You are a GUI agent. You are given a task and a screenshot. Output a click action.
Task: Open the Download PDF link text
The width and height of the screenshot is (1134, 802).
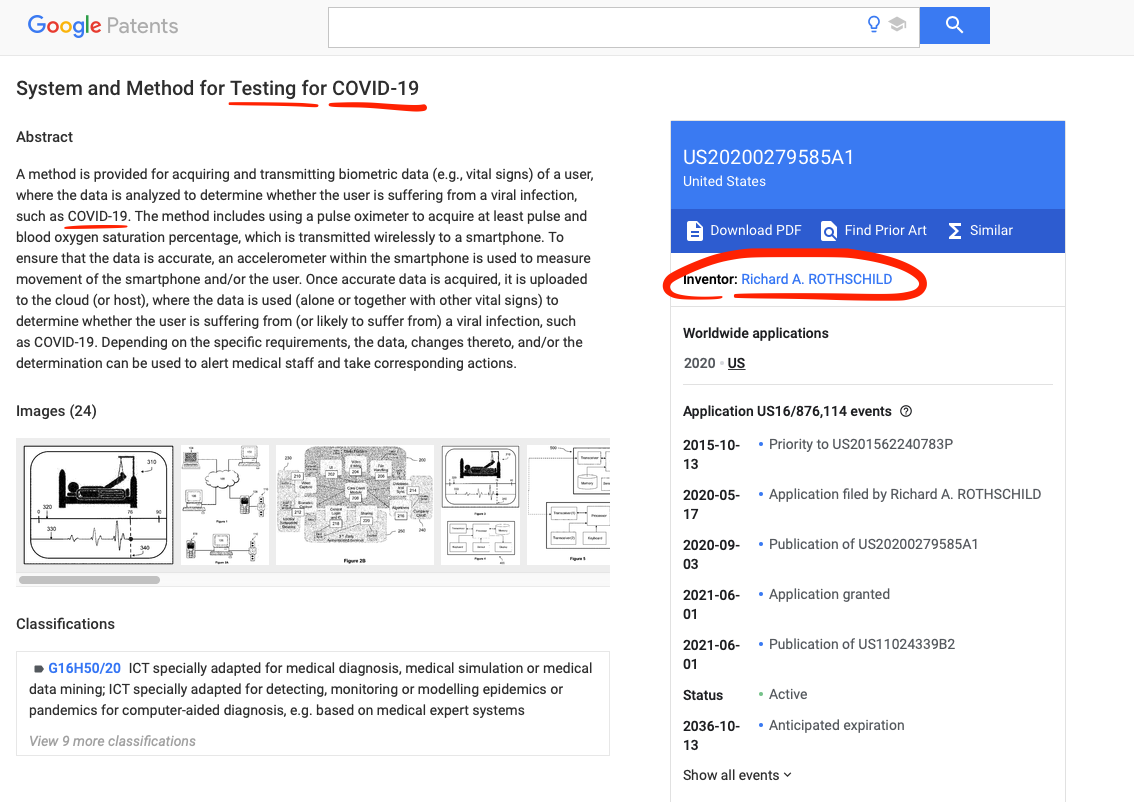point(756,230)
